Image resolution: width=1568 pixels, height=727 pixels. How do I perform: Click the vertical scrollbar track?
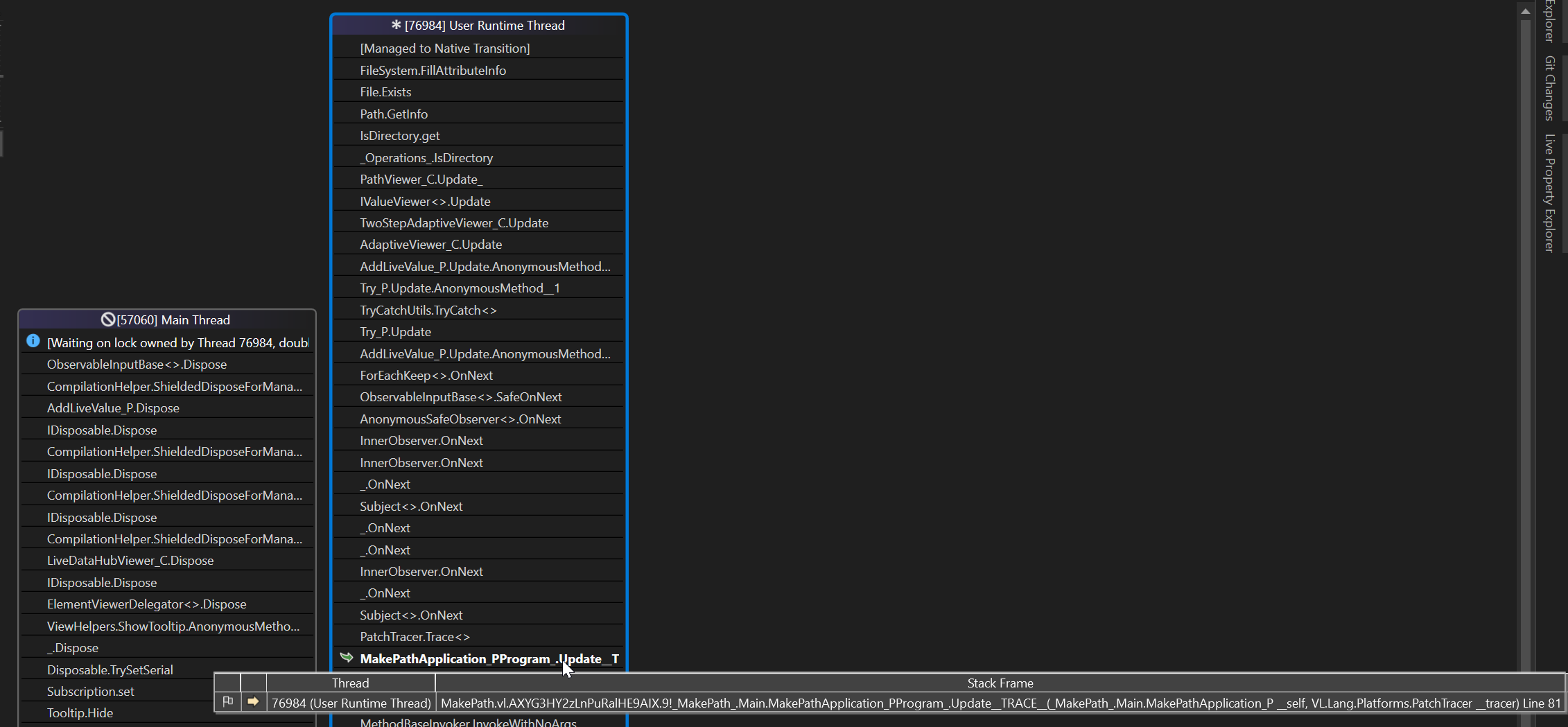(x=1524, y=347)
